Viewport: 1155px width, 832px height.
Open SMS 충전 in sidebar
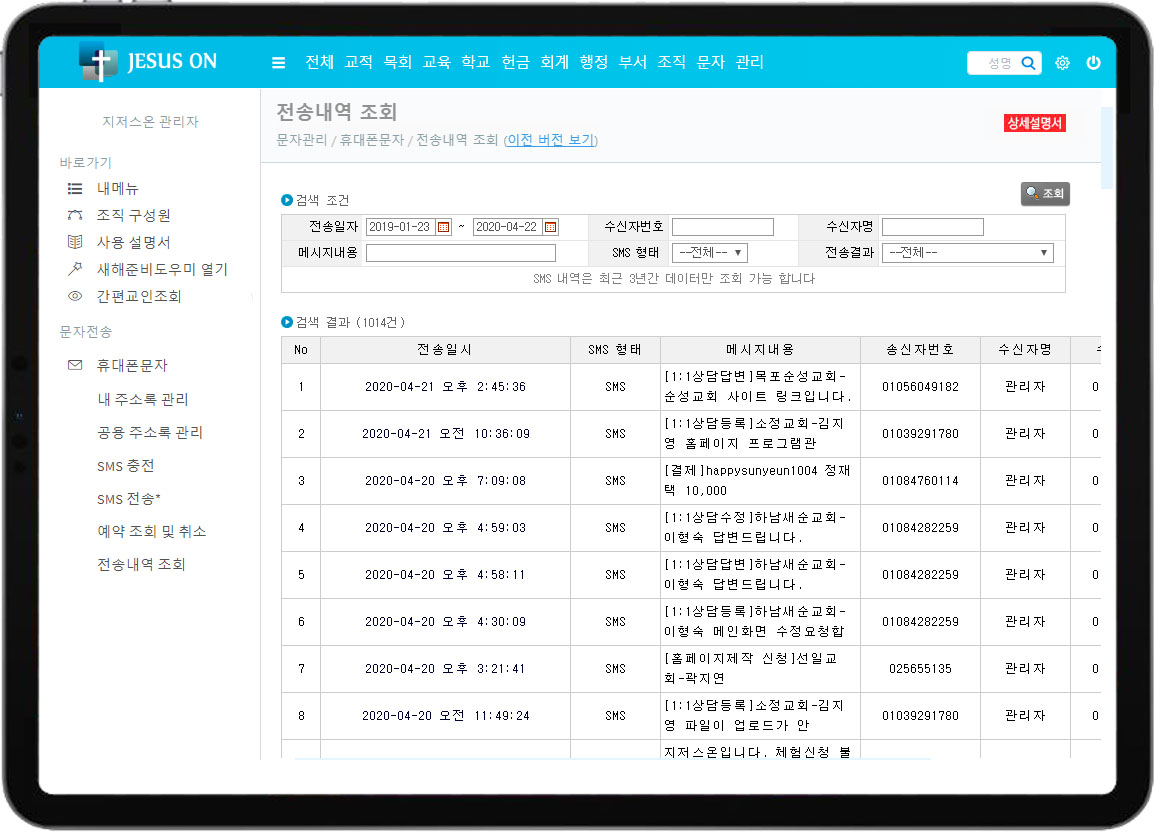pyautogui.click(x=125, y=466)
